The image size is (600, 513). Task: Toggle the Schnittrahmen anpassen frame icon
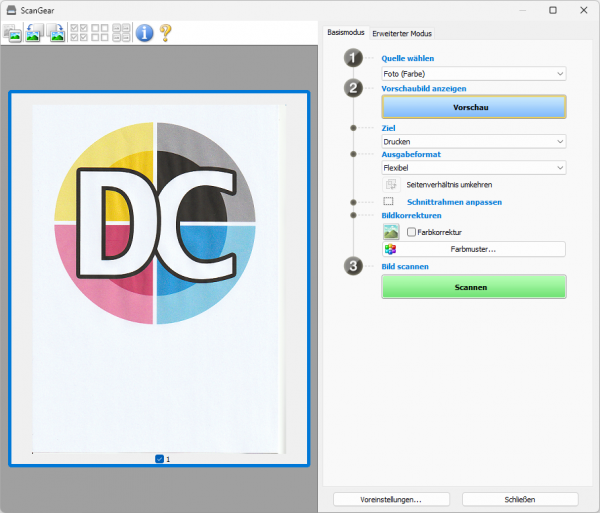tap(389, 201)
